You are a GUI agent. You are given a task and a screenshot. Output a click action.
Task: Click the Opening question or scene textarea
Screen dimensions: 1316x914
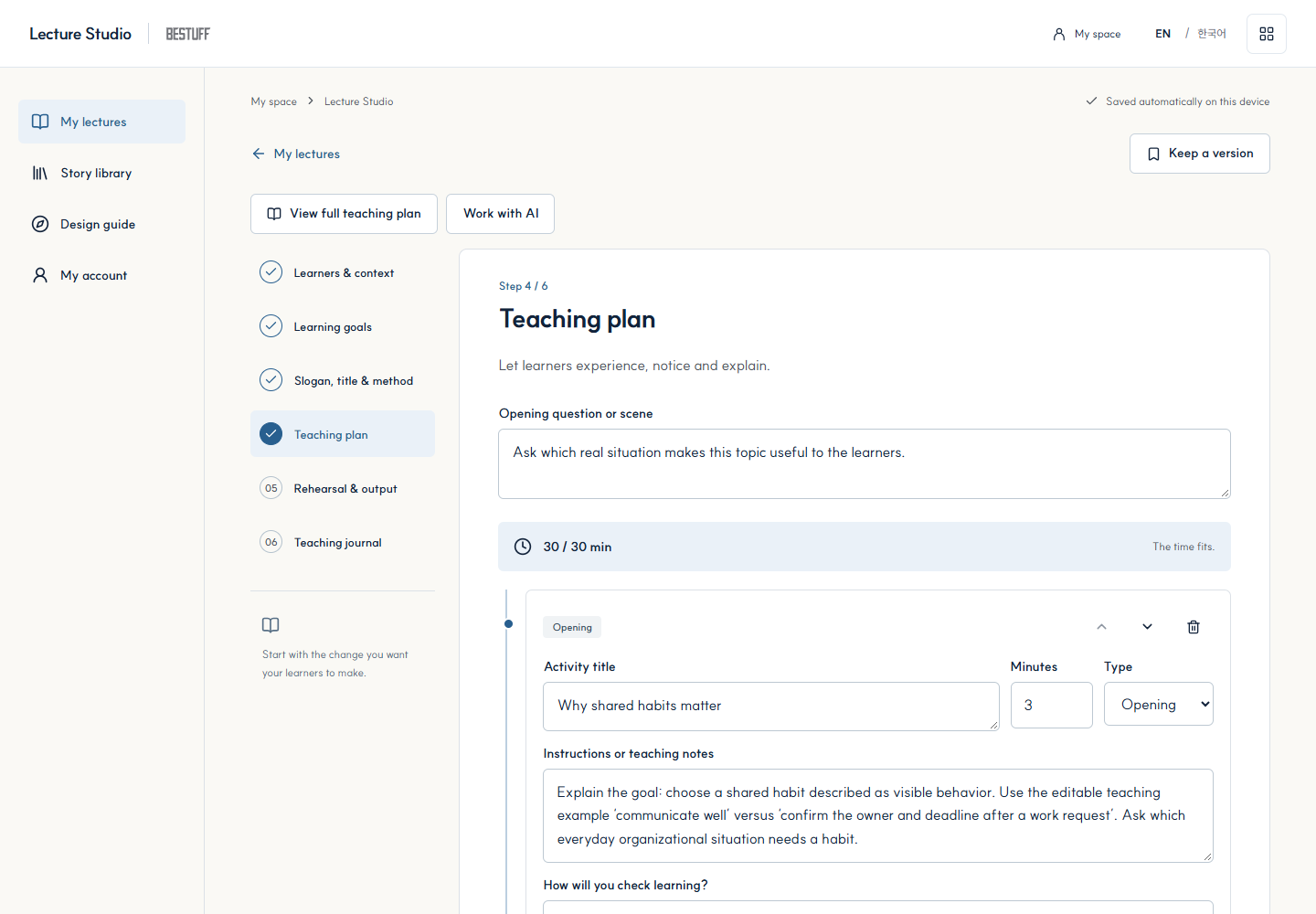coord(865,464)
